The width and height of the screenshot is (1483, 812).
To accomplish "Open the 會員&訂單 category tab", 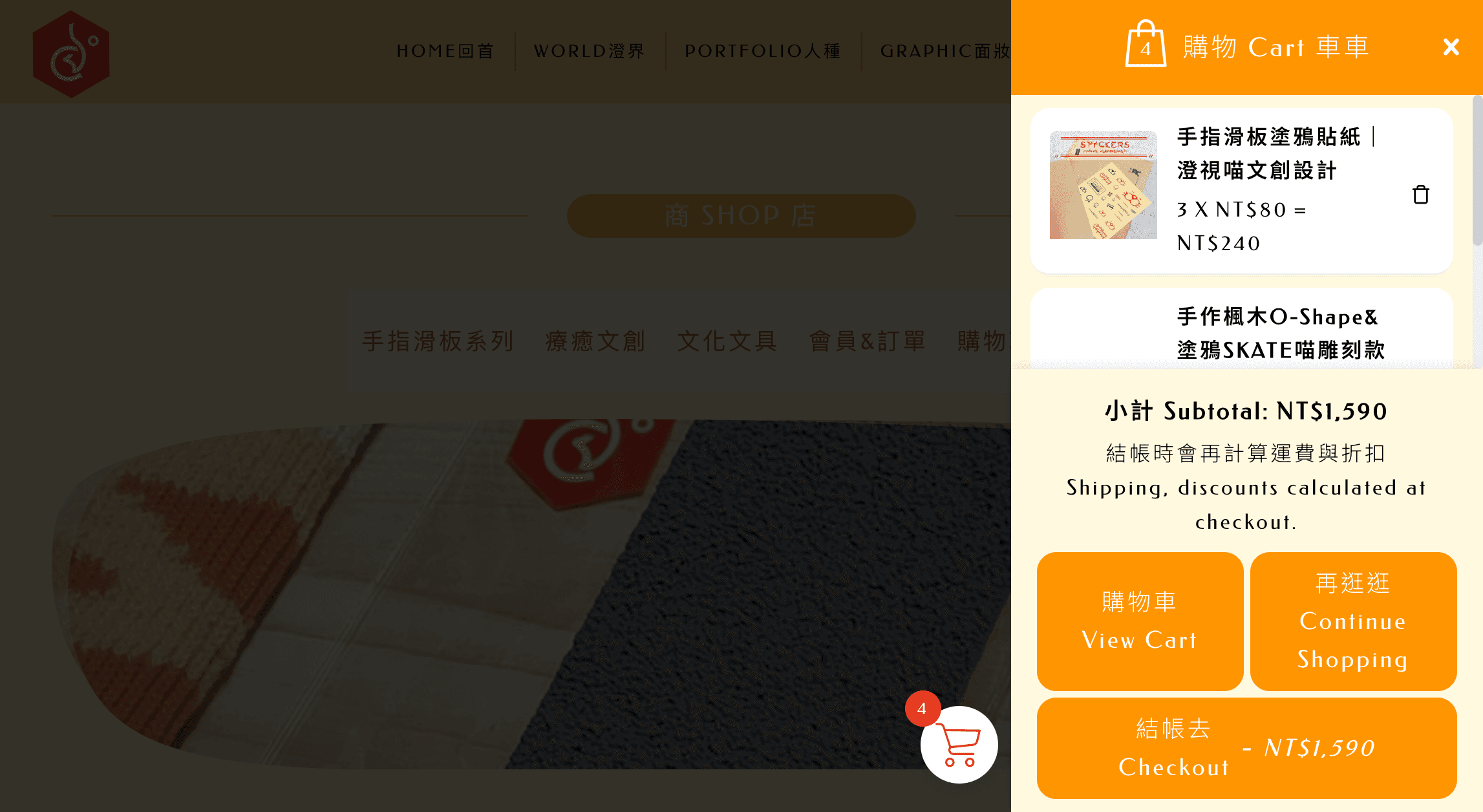I will pos(868,341).
